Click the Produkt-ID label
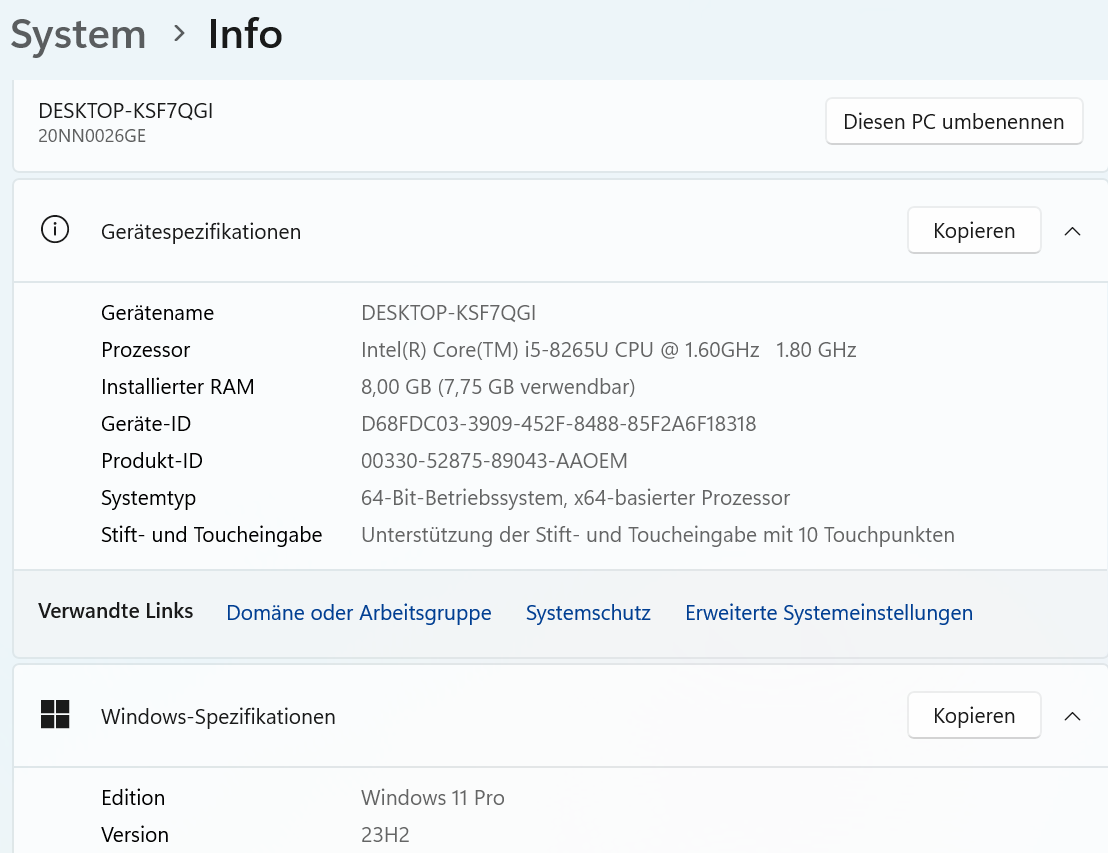 tap(152, 461)
